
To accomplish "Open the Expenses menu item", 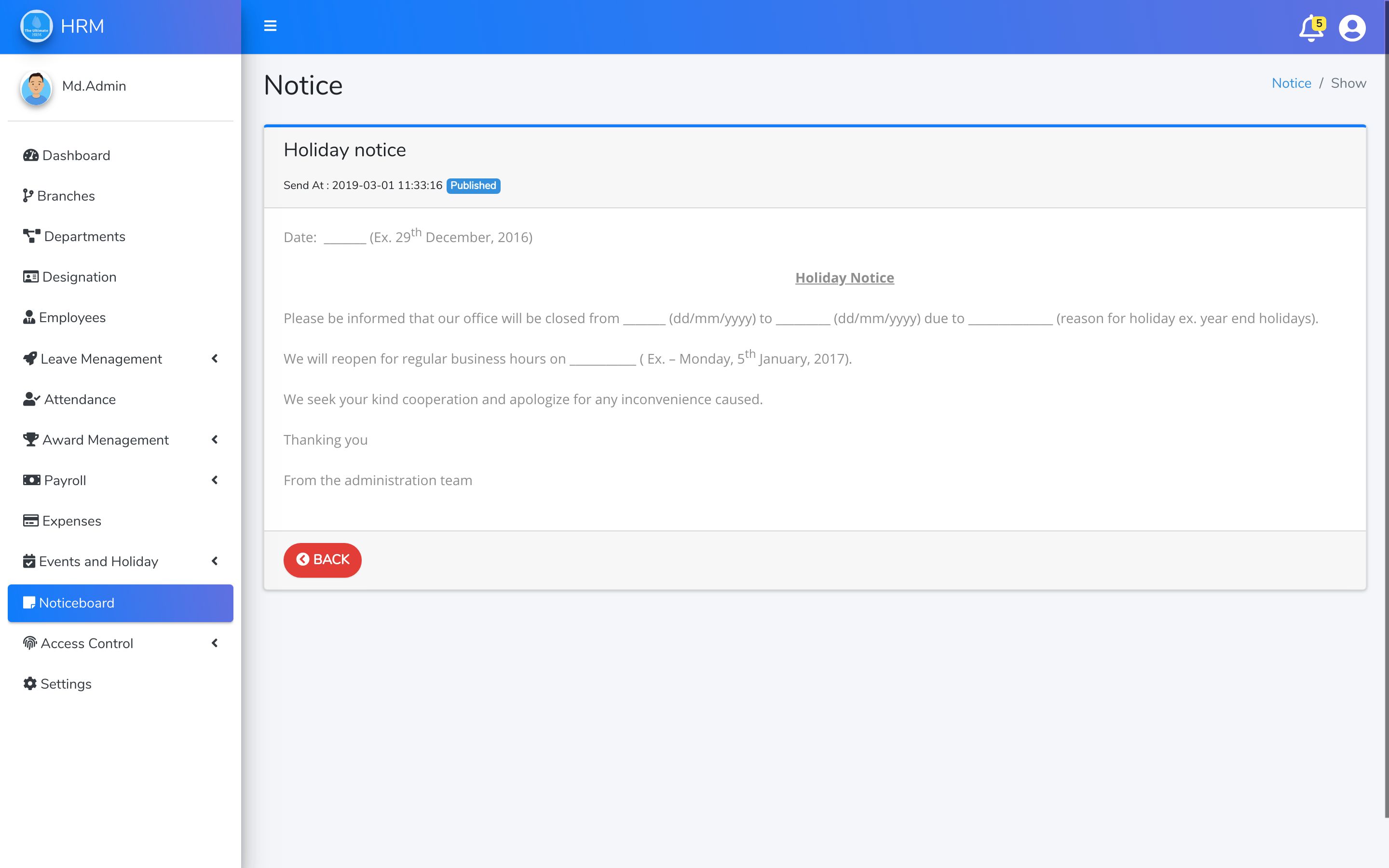I will (71, 521).
